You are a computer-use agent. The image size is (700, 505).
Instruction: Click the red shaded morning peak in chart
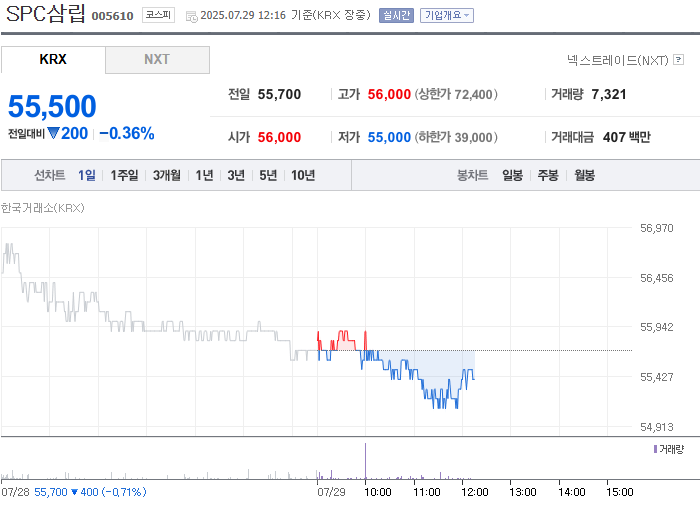coord(344,344)
